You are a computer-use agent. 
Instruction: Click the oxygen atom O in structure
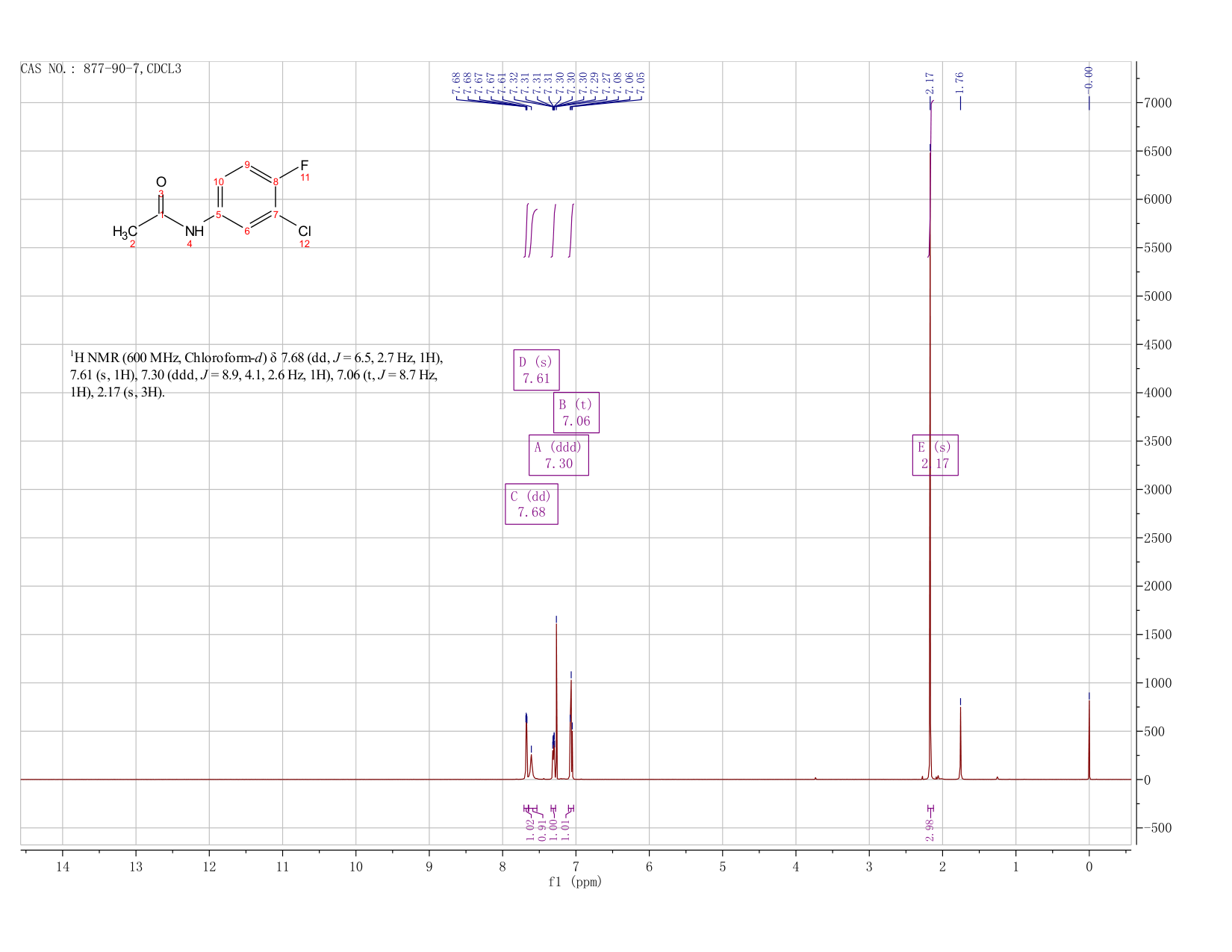point(161,182)
